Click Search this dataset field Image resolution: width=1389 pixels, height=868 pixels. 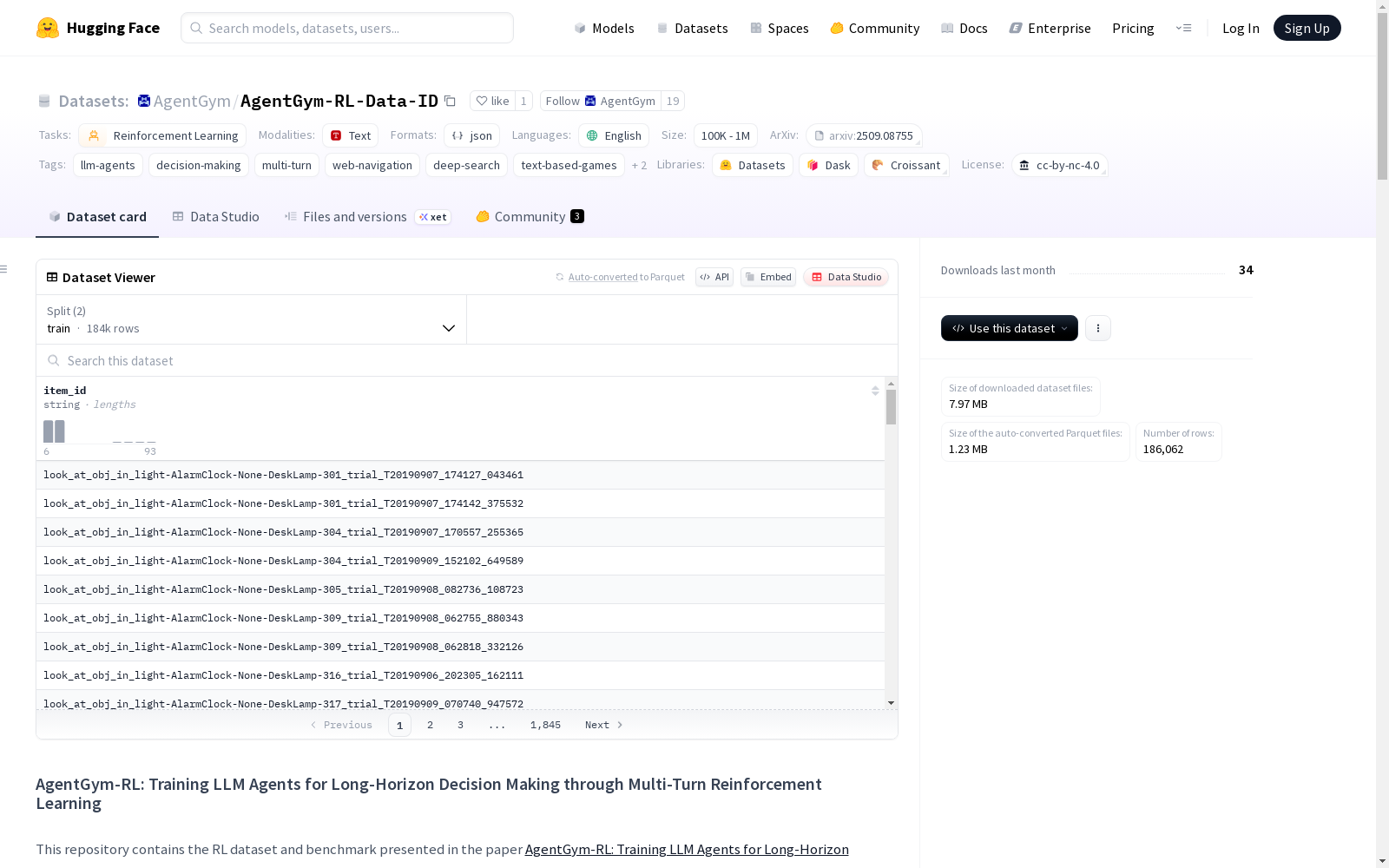click(x=467, y=360)
